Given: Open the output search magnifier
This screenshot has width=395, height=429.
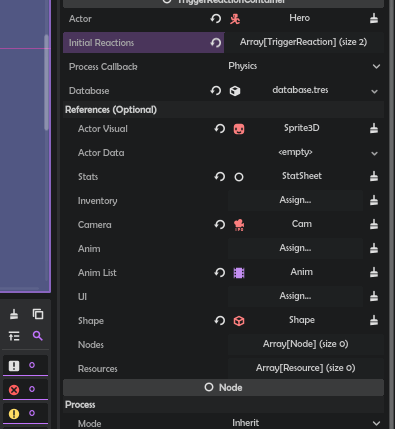Looking at the screenshot, I should pyautogui.click(x=38, y=336).
